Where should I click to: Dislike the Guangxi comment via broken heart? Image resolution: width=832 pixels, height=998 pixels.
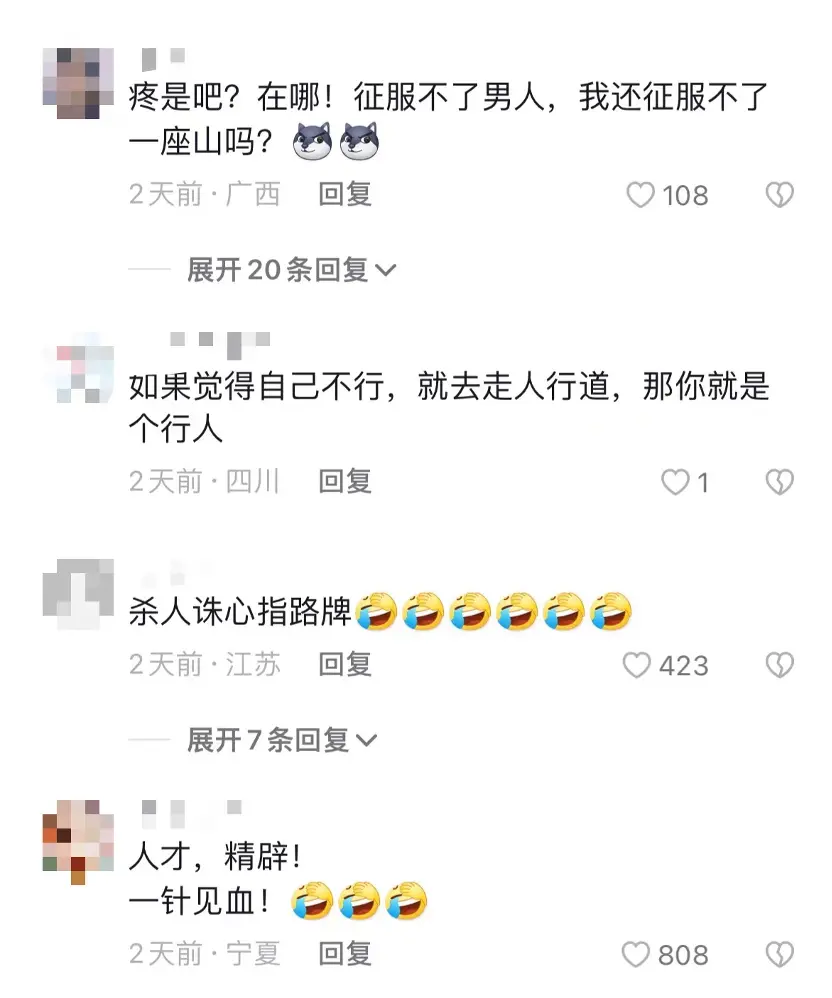point(779,195)
